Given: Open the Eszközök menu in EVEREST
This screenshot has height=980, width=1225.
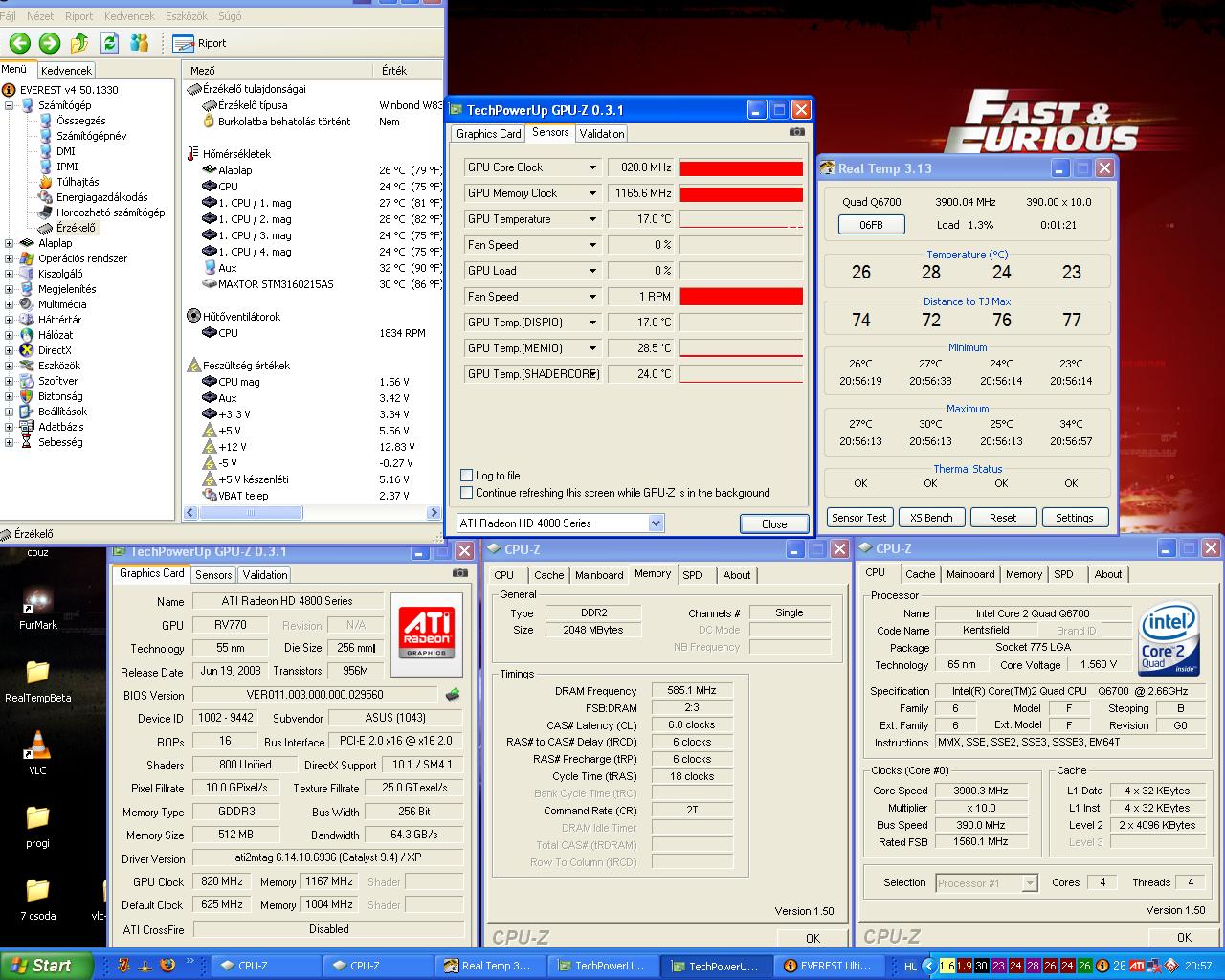Looking at the screenshot, I should (x=187, y=16).
